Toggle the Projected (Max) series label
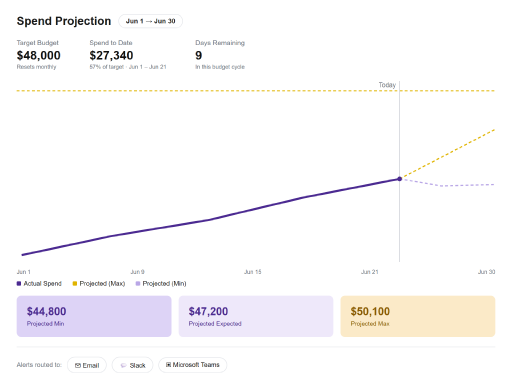This screenshot has height=384, width=512. (x=102, y=284)
